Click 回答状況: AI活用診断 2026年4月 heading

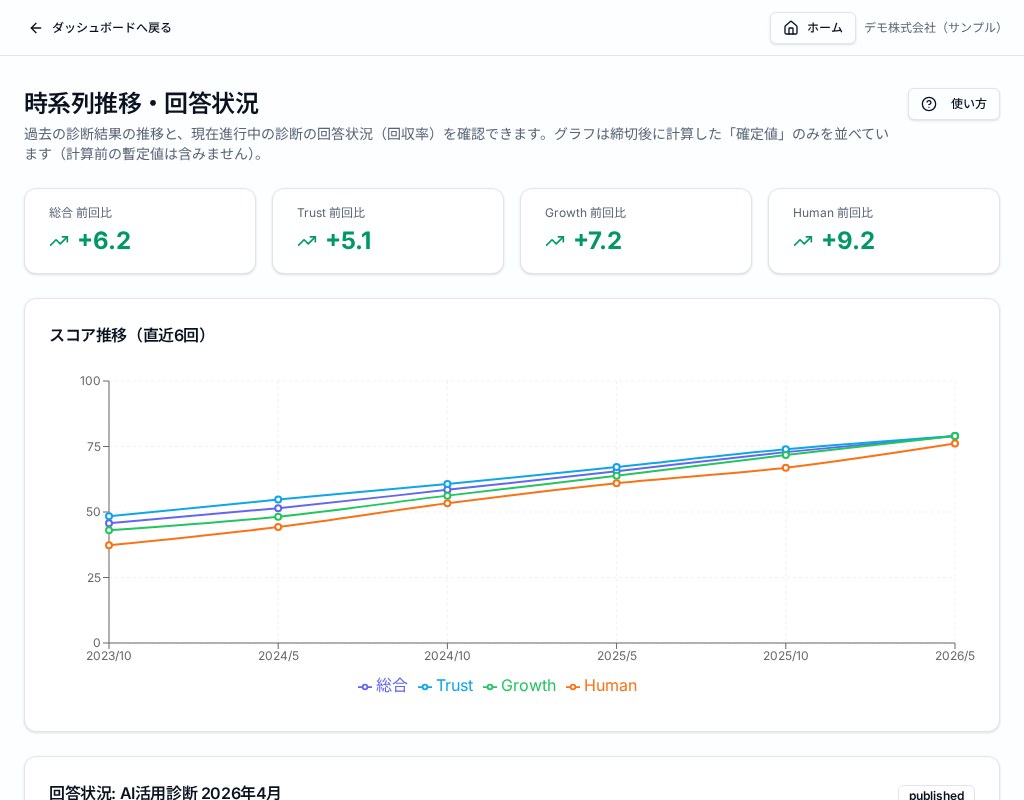[x=165, y=793]
